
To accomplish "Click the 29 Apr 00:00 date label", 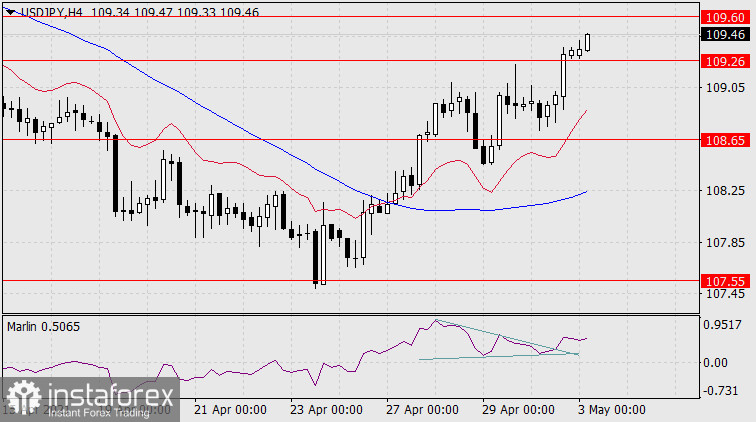I will click(x=519, y=410).
